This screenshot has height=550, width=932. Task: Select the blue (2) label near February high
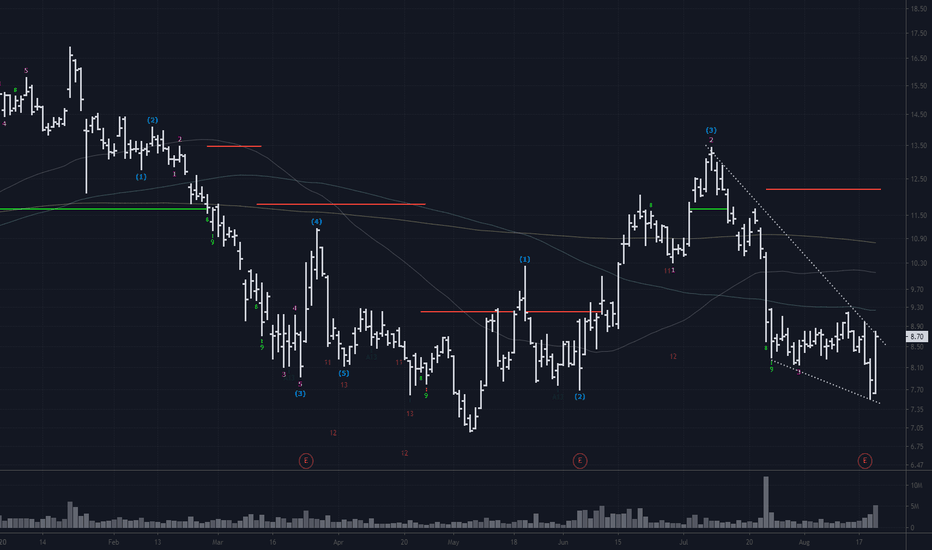(x=153, y=120)
